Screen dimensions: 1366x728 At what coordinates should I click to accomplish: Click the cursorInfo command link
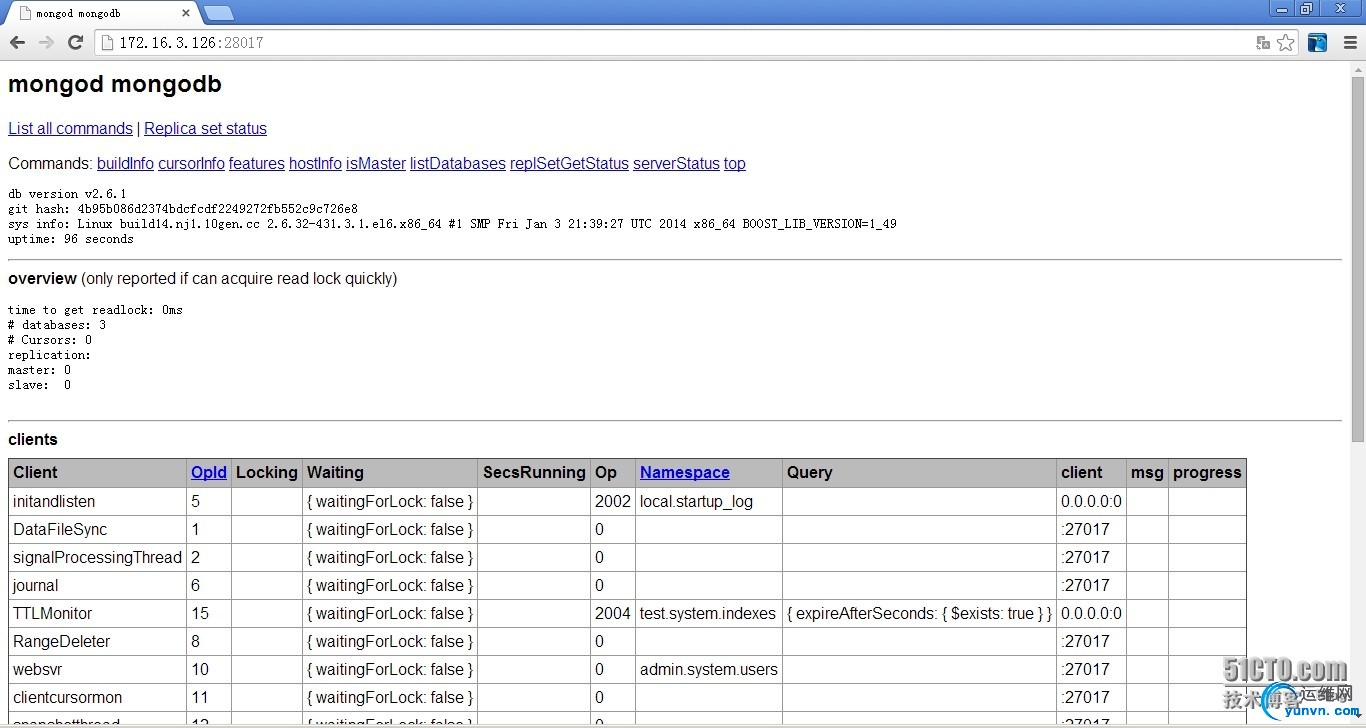coord(191,163)
